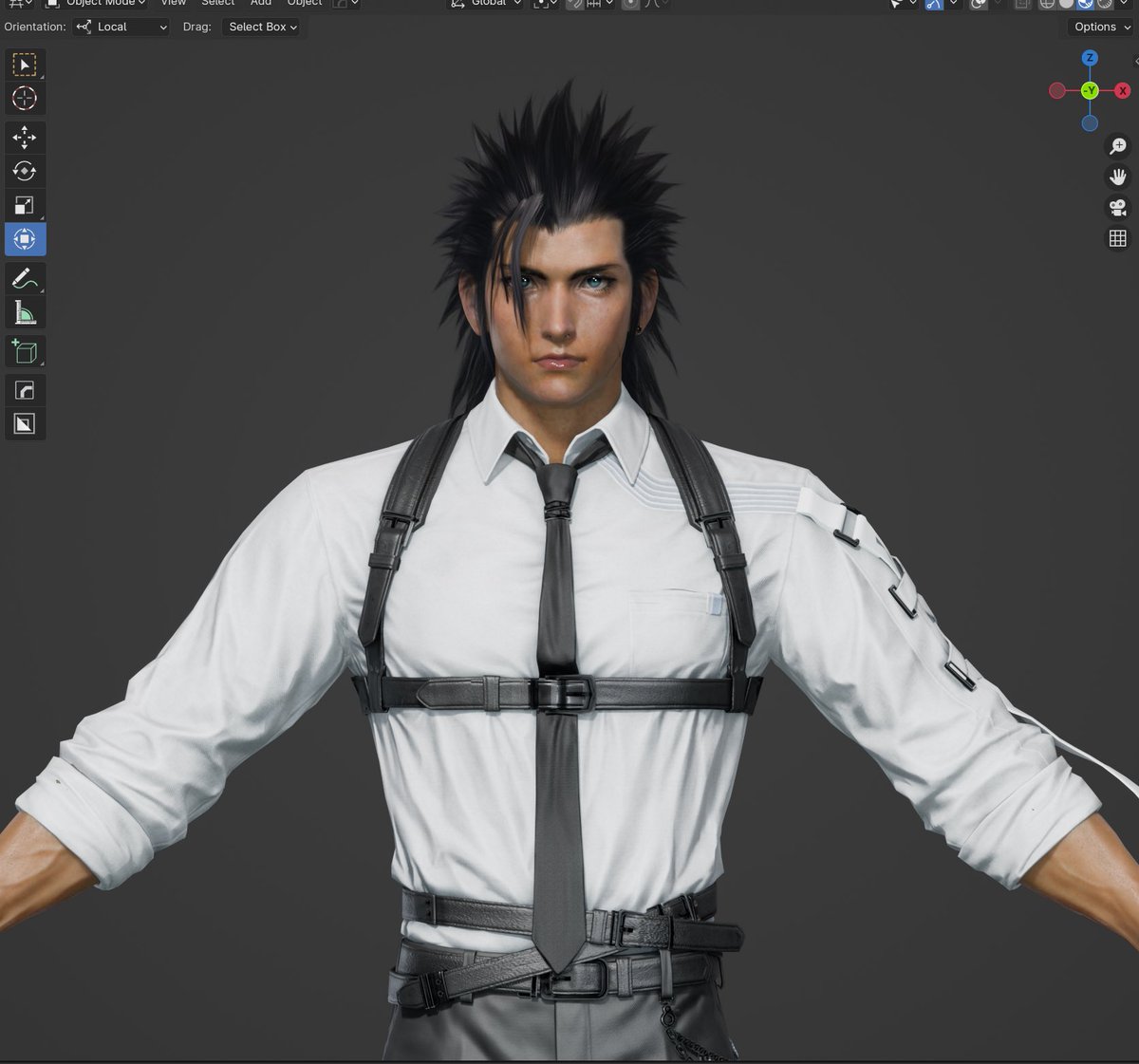This screenshot has height=1064, width=1139.
Task: Click the bottom tool icon in left toolbar
Action: pos(25,423)
